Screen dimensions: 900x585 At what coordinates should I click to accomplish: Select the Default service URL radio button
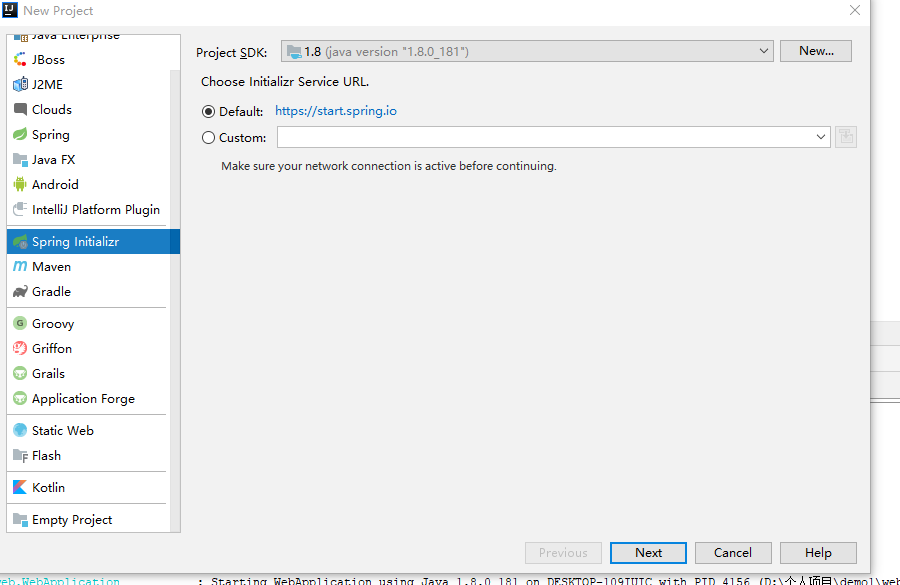[x=208, y=111]
